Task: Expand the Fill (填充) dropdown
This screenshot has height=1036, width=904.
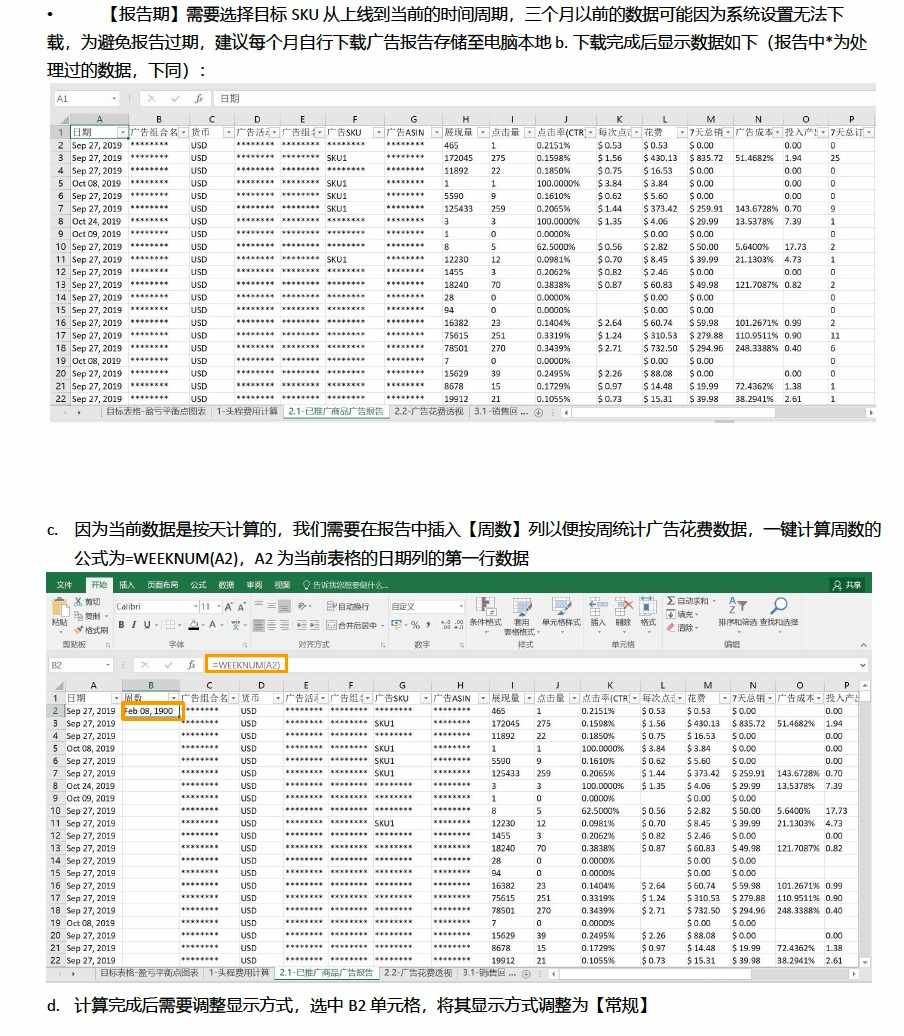Action: point(699,614)
